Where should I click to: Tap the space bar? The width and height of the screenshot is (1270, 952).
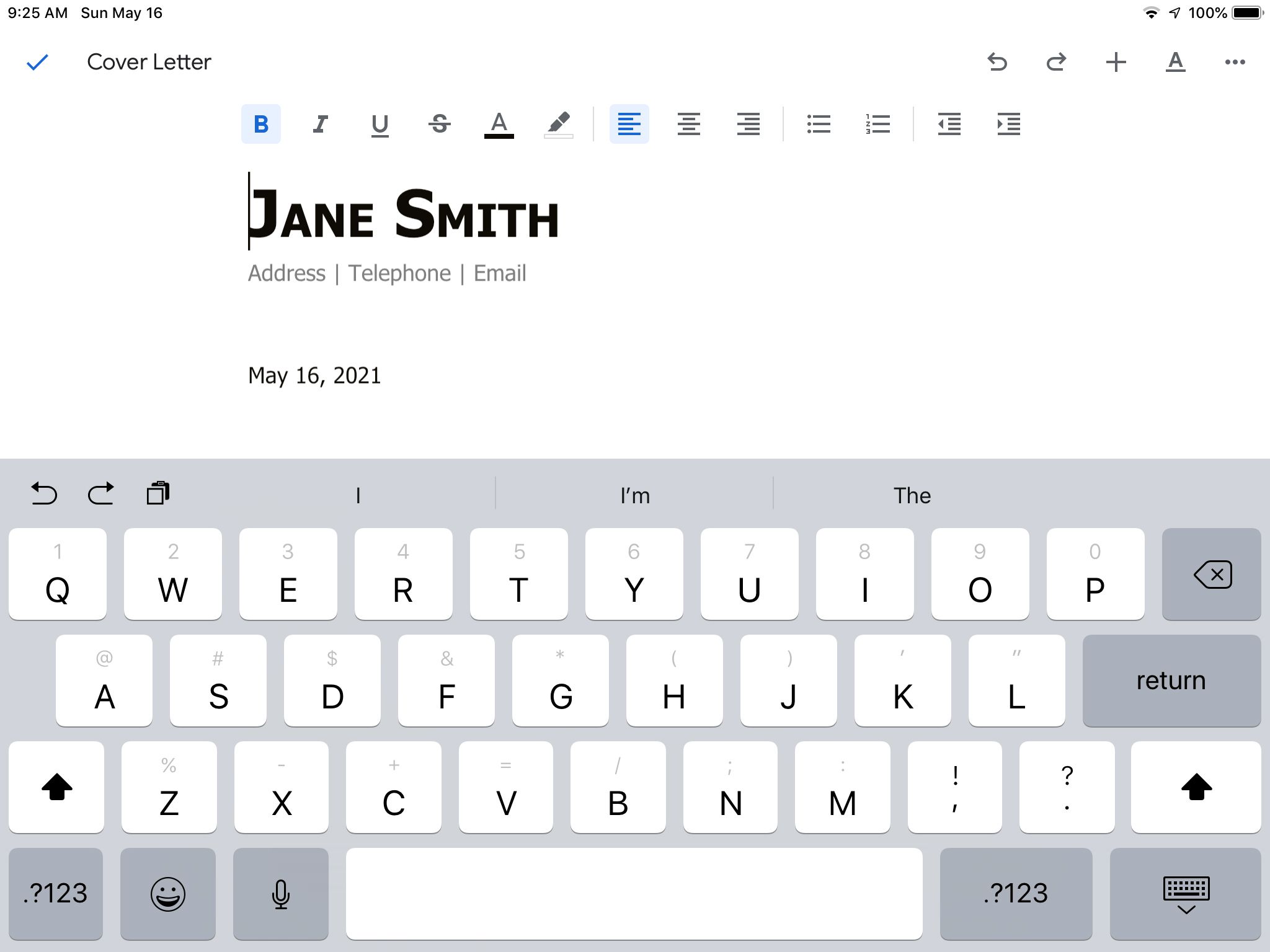634,894
